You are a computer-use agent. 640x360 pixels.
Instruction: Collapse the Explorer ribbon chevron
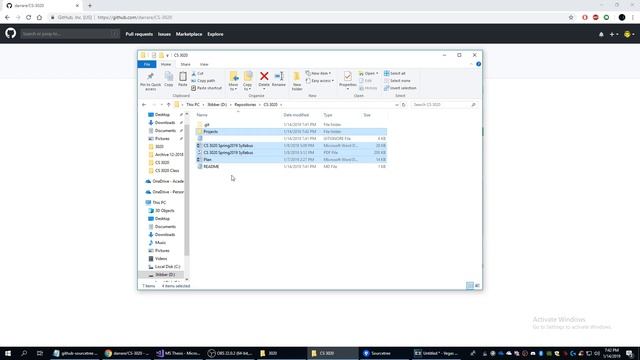pyautogui.click(x=471, y=64)
